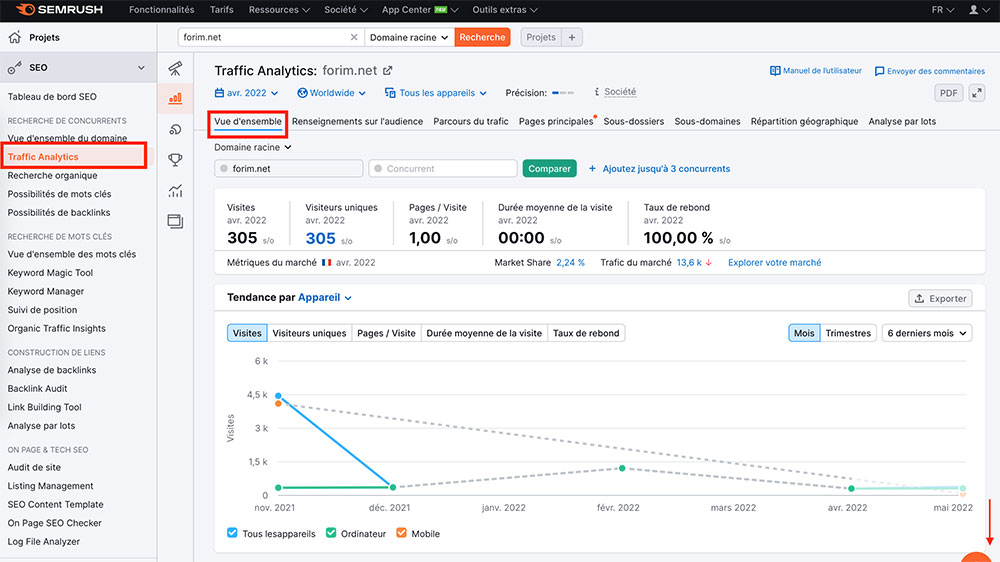This screenshot has width=1000, height=562.
Task: Show Taux de rebond chart
Action: [x=586, y=333]
